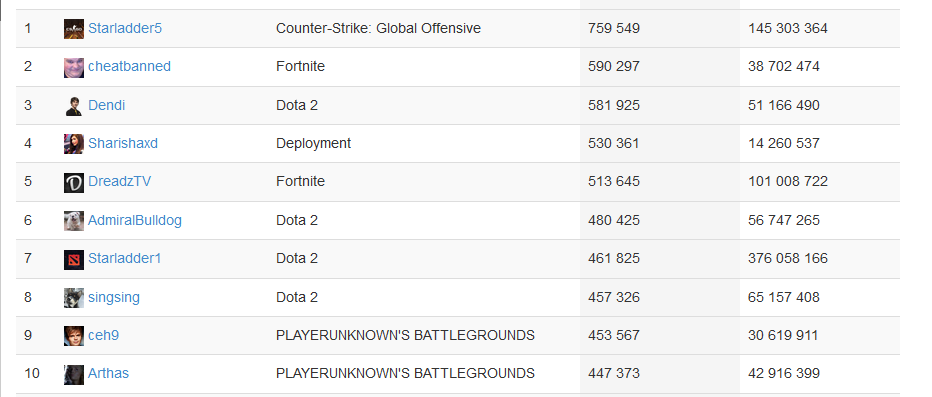Open the singsing channel link
Screen dimensions: 932x397
(x=114, y=297)
